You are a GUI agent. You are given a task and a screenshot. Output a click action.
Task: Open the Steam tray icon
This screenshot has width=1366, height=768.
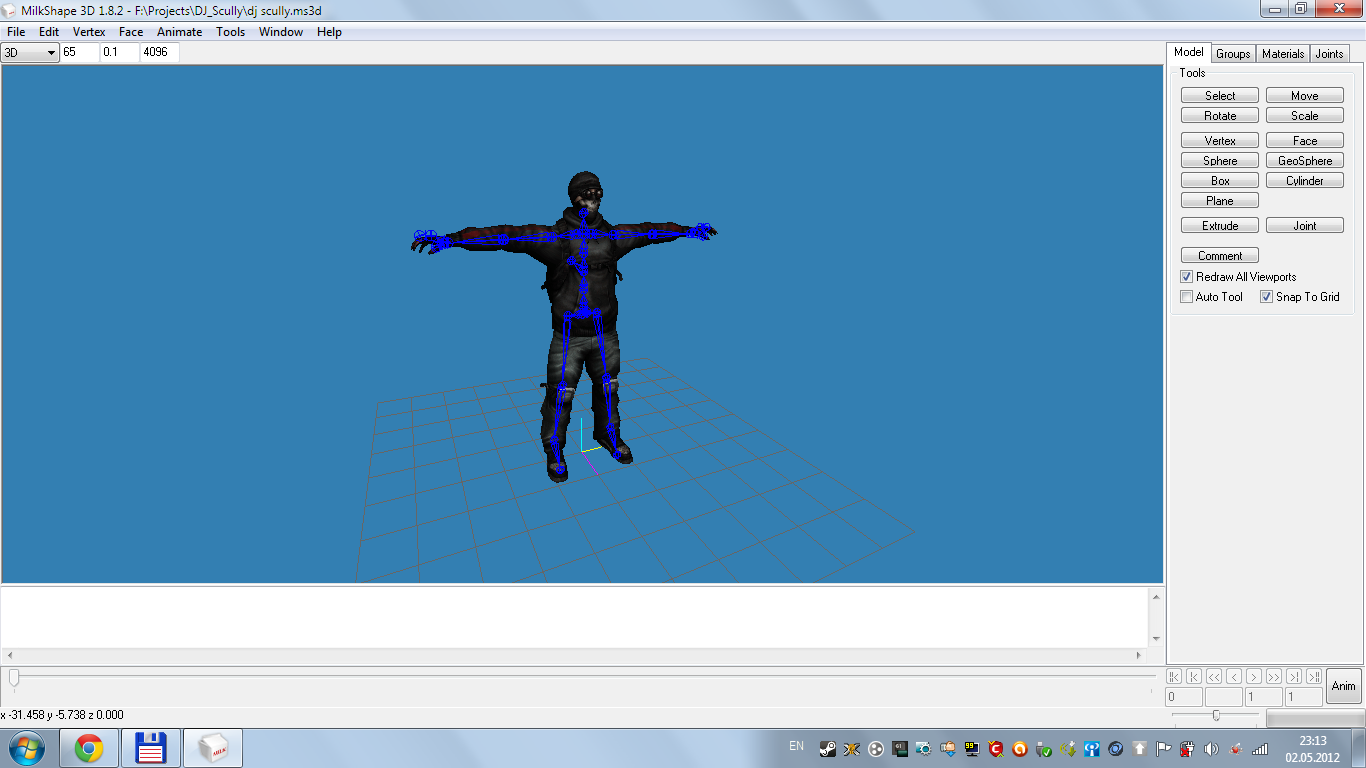827,748
